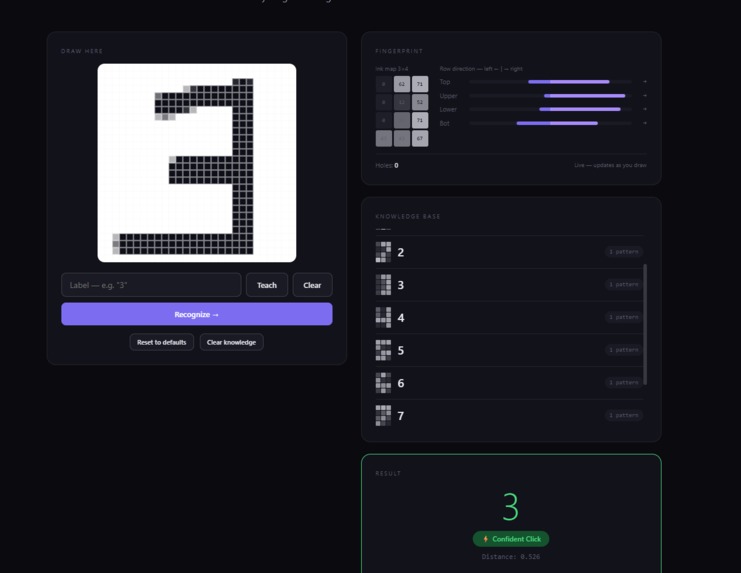Click the pattern thumbnail for digit 6

tap(383, 383)
